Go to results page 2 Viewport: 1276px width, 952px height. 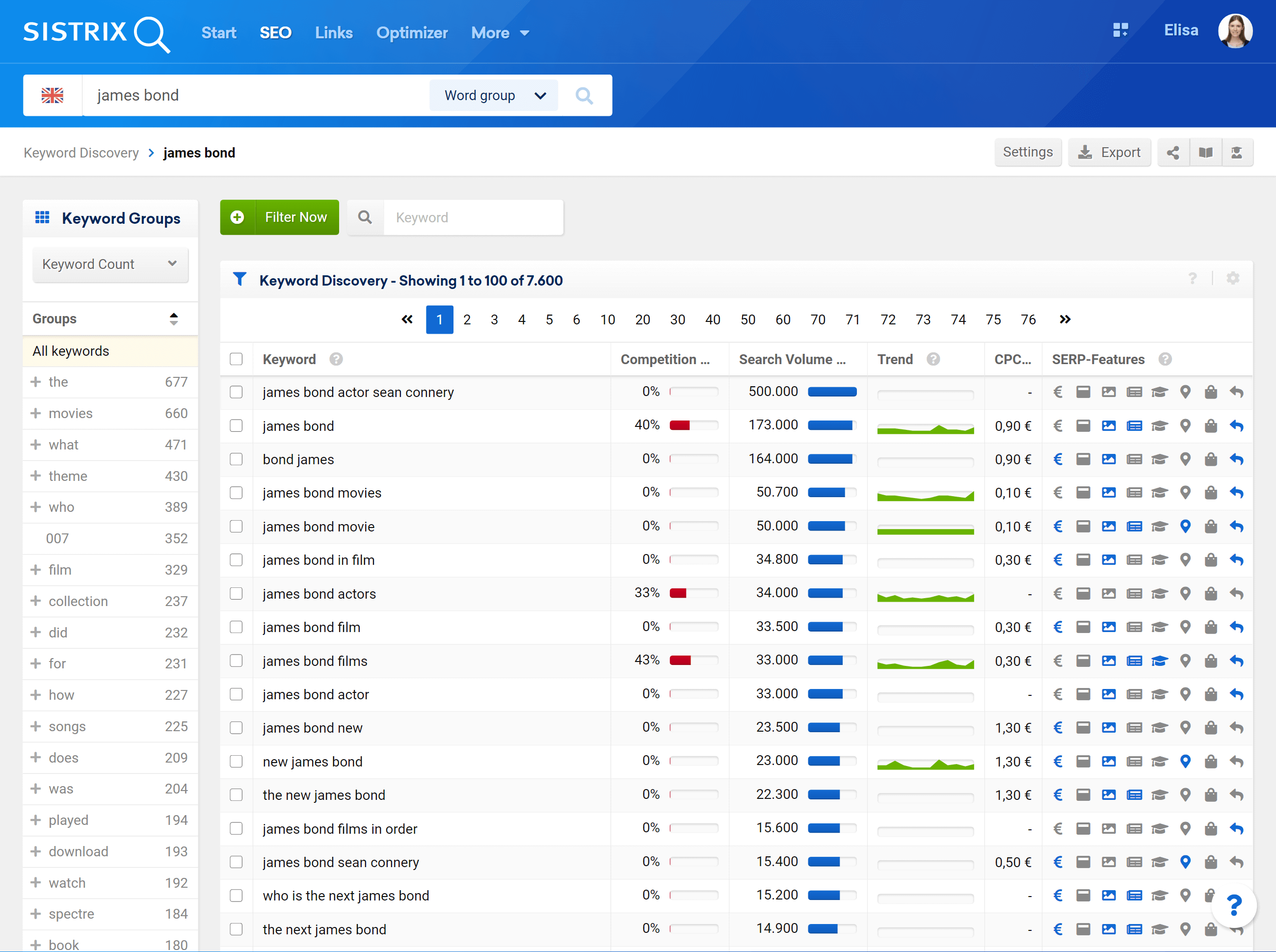click(x=467, y=319)
